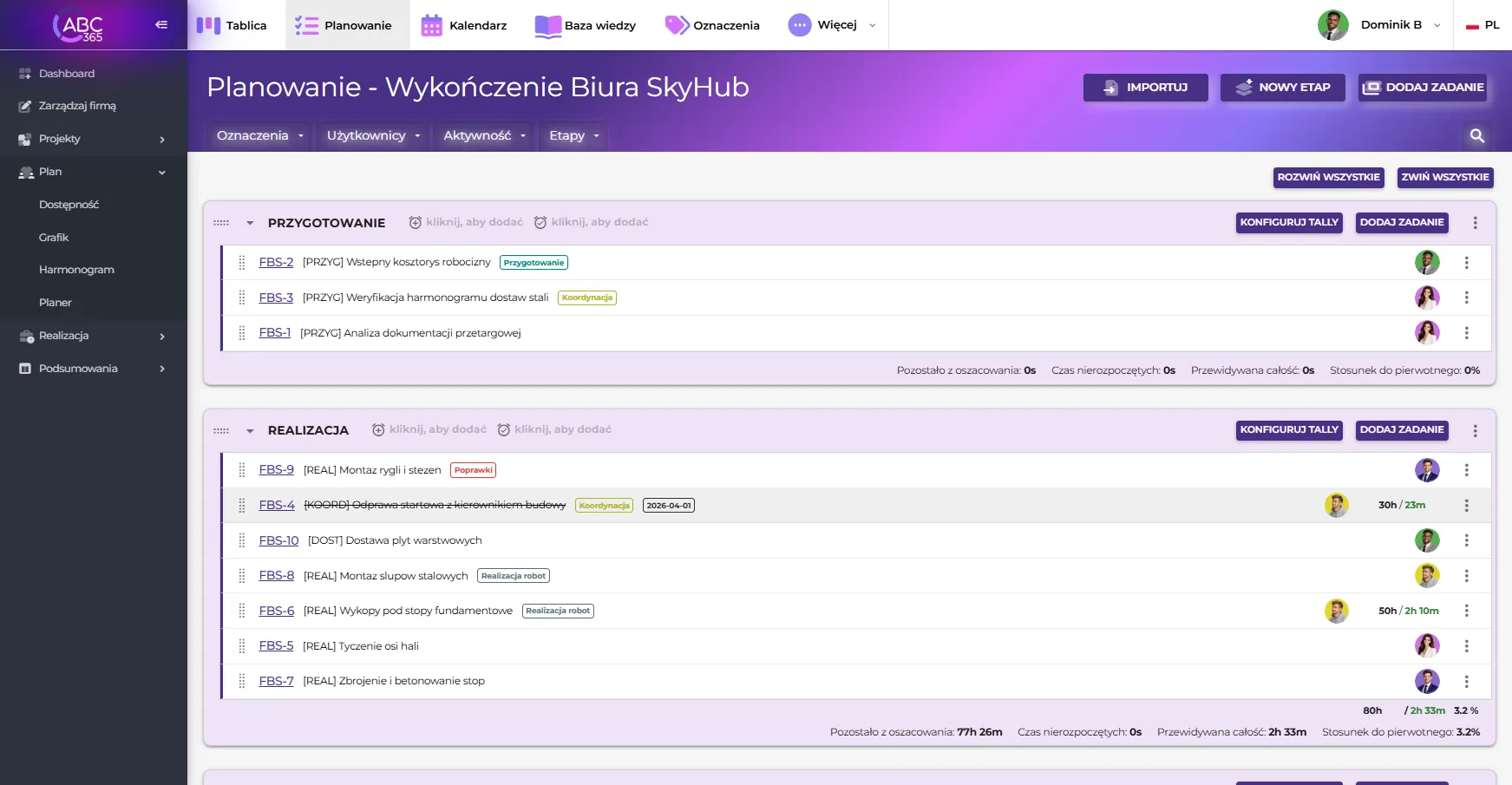Open options menu for task FBS-1
The height and width of the screenshot is (785, 1512).
click(x=1467, y=332)
